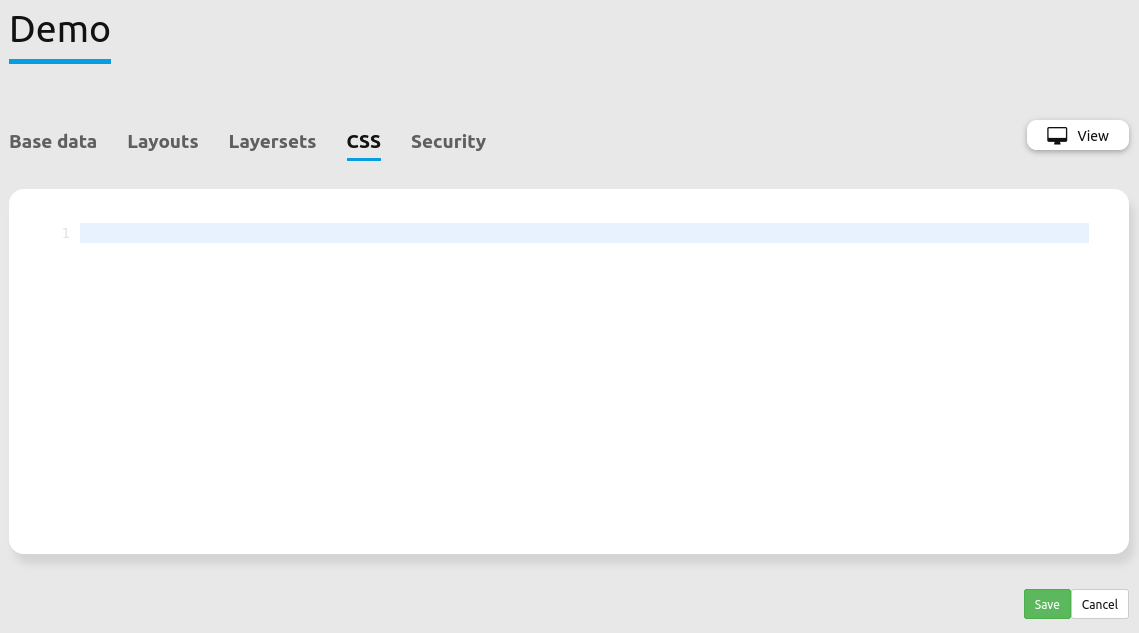
Task: Click the active CSS tab
Action: pyautogui.click(x=364, y=142)
